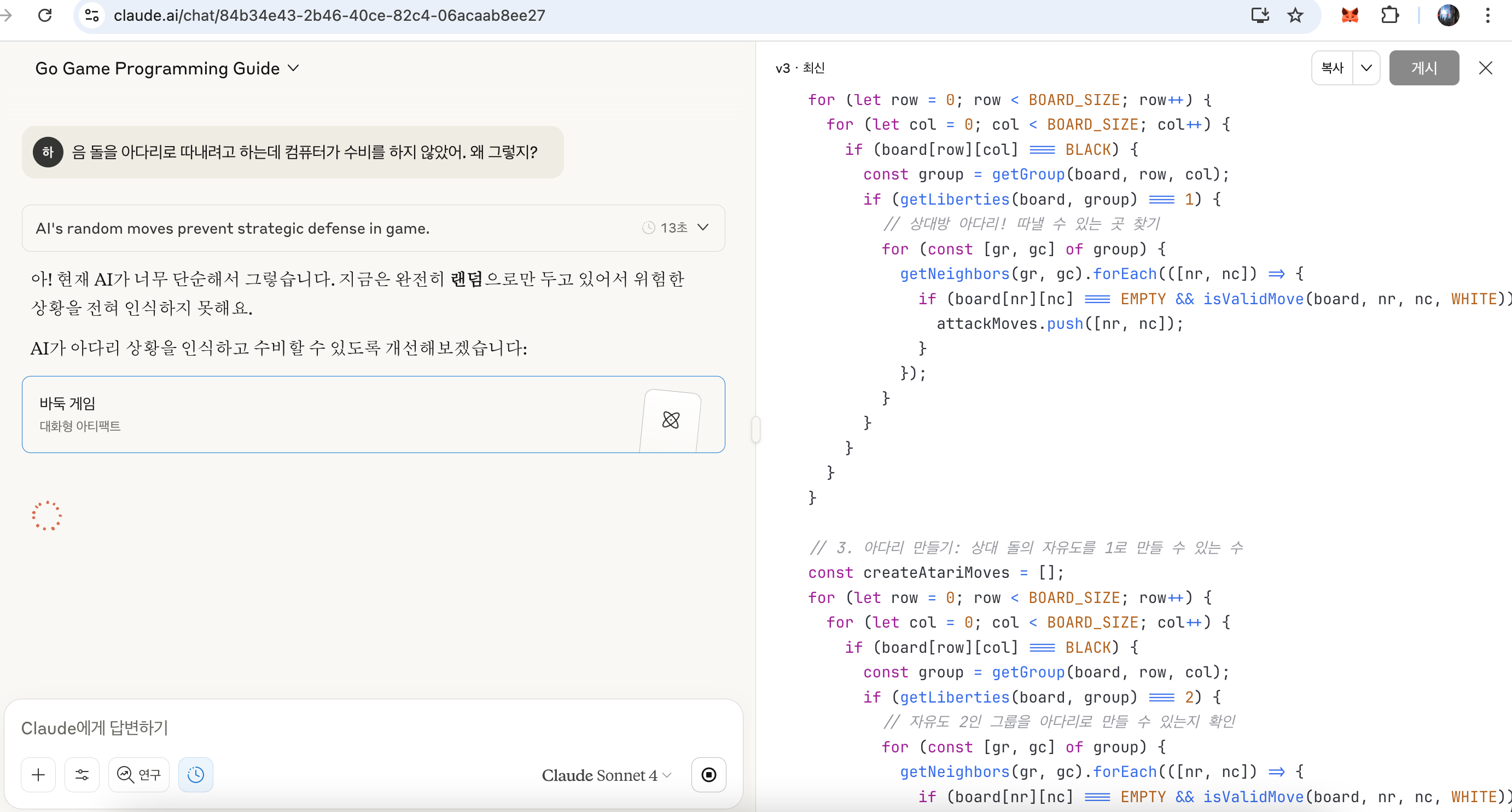
Task: Bookmark this page with the star icon
Action: pyautogui.click(x=1295, y=15)
